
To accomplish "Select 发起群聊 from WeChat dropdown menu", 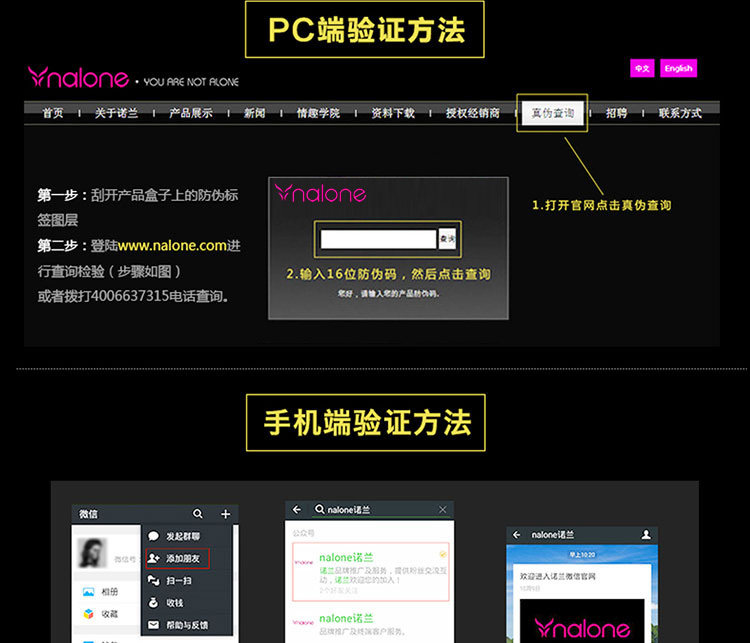I will coord(187,536).
